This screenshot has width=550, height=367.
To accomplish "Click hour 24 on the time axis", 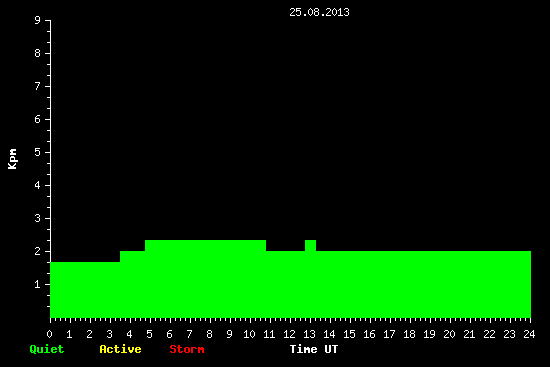I will click(x=529, y=334).
